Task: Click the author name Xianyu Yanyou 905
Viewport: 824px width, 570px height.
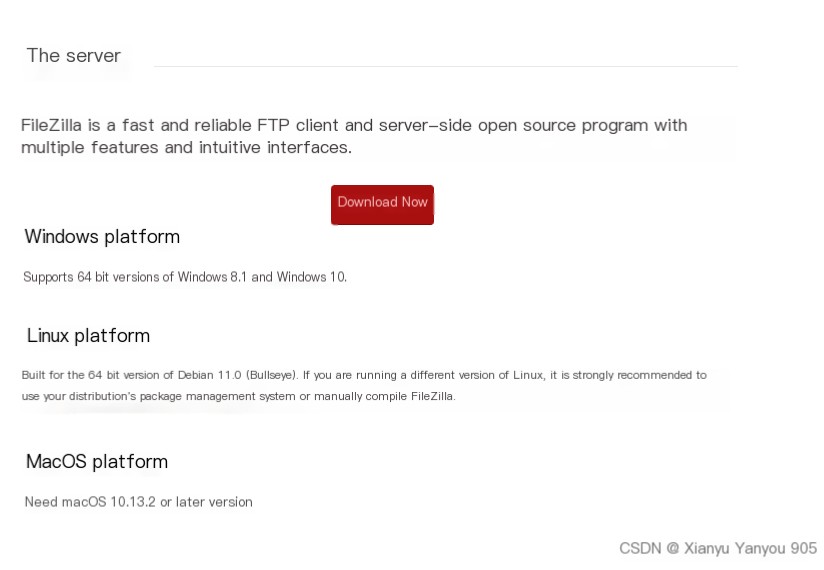Action: tap(750, 548)
